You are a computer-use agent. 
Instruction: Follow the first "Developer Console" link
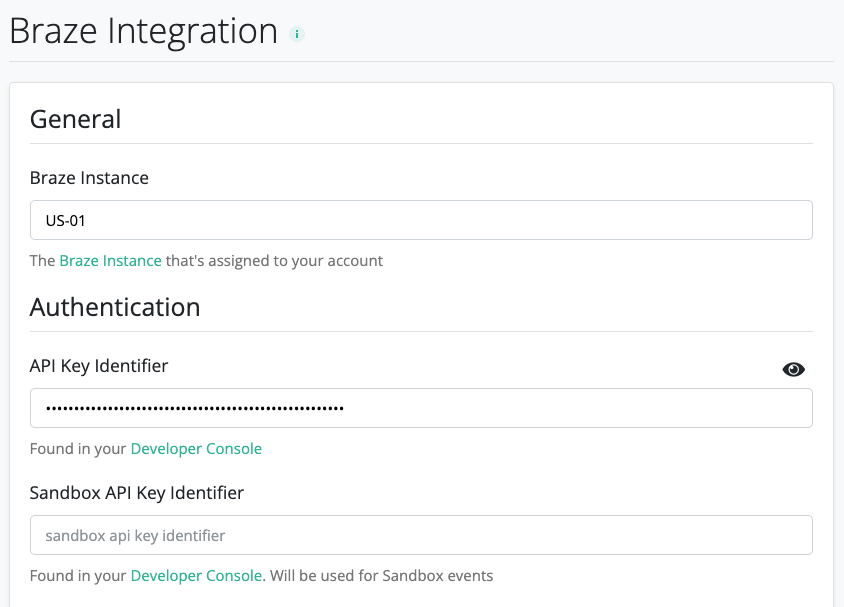click(196, 448)
